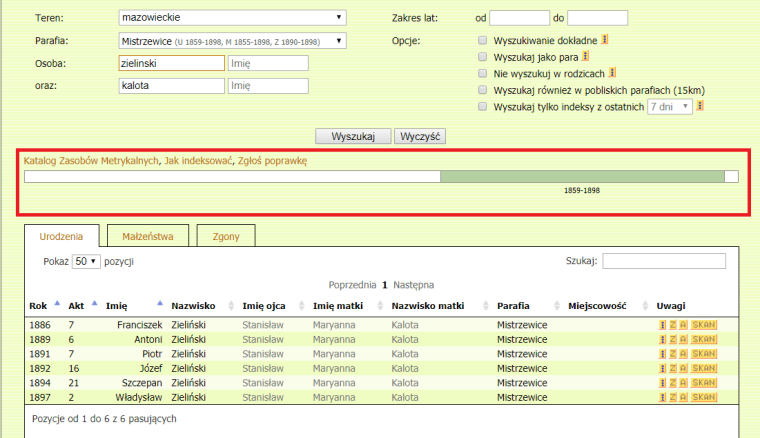Tick Wyszukaj tylko indeksy z ostatnich checkbox
Screen dimensions: 760x438
click(x=482, y=106)
